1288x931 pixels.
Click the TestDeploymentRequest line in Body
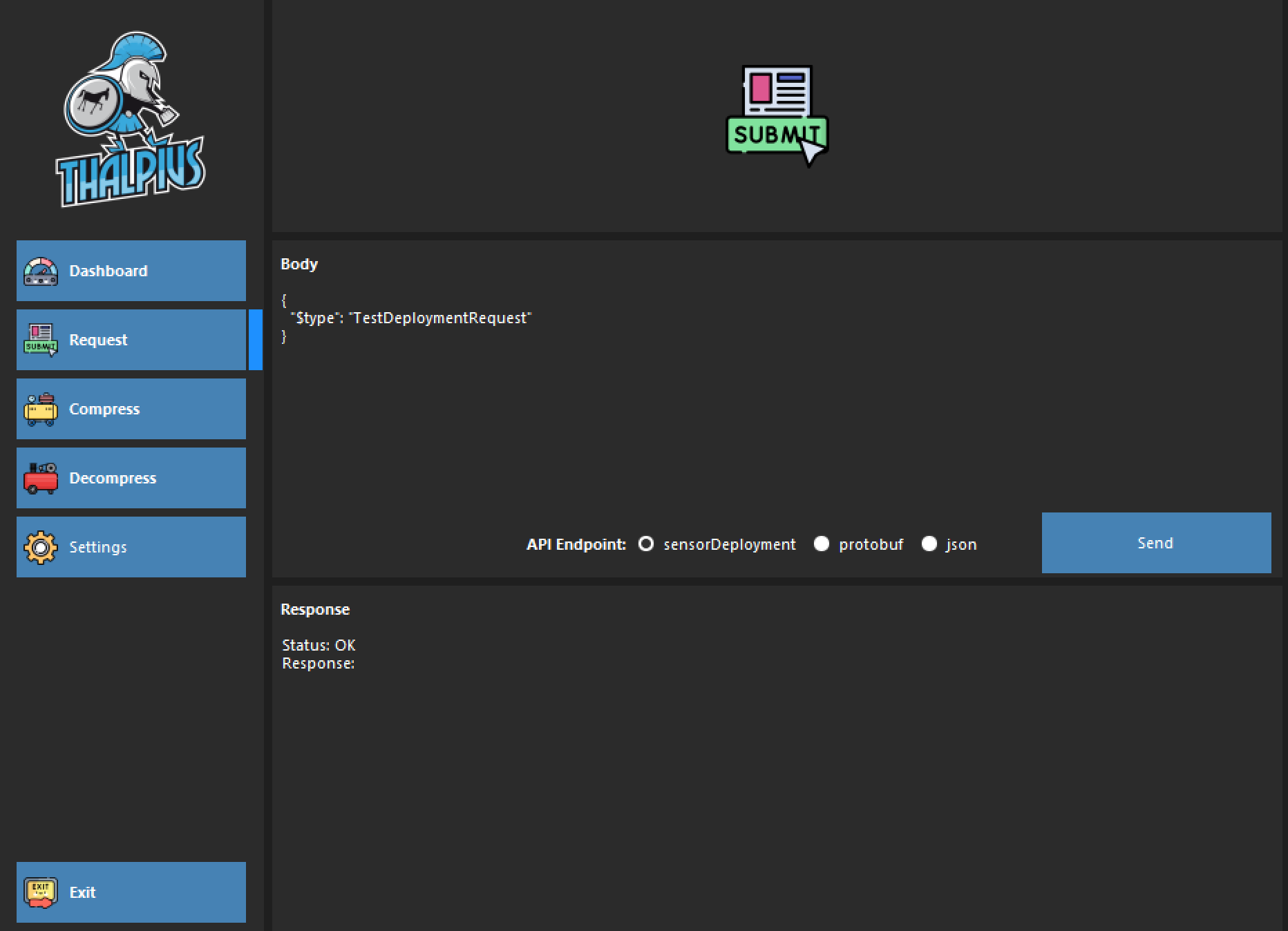point(411,318)
